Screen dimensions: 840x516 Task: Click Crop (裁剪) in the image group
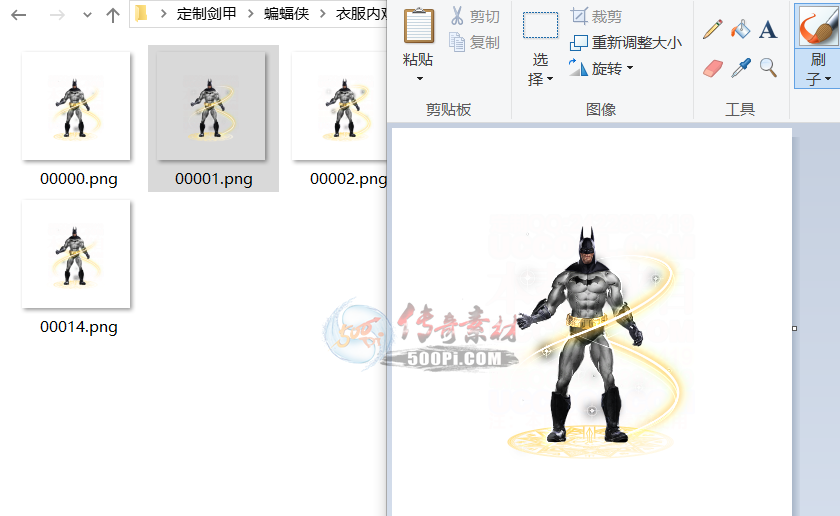pyautogui.click(x=596, y=17)
